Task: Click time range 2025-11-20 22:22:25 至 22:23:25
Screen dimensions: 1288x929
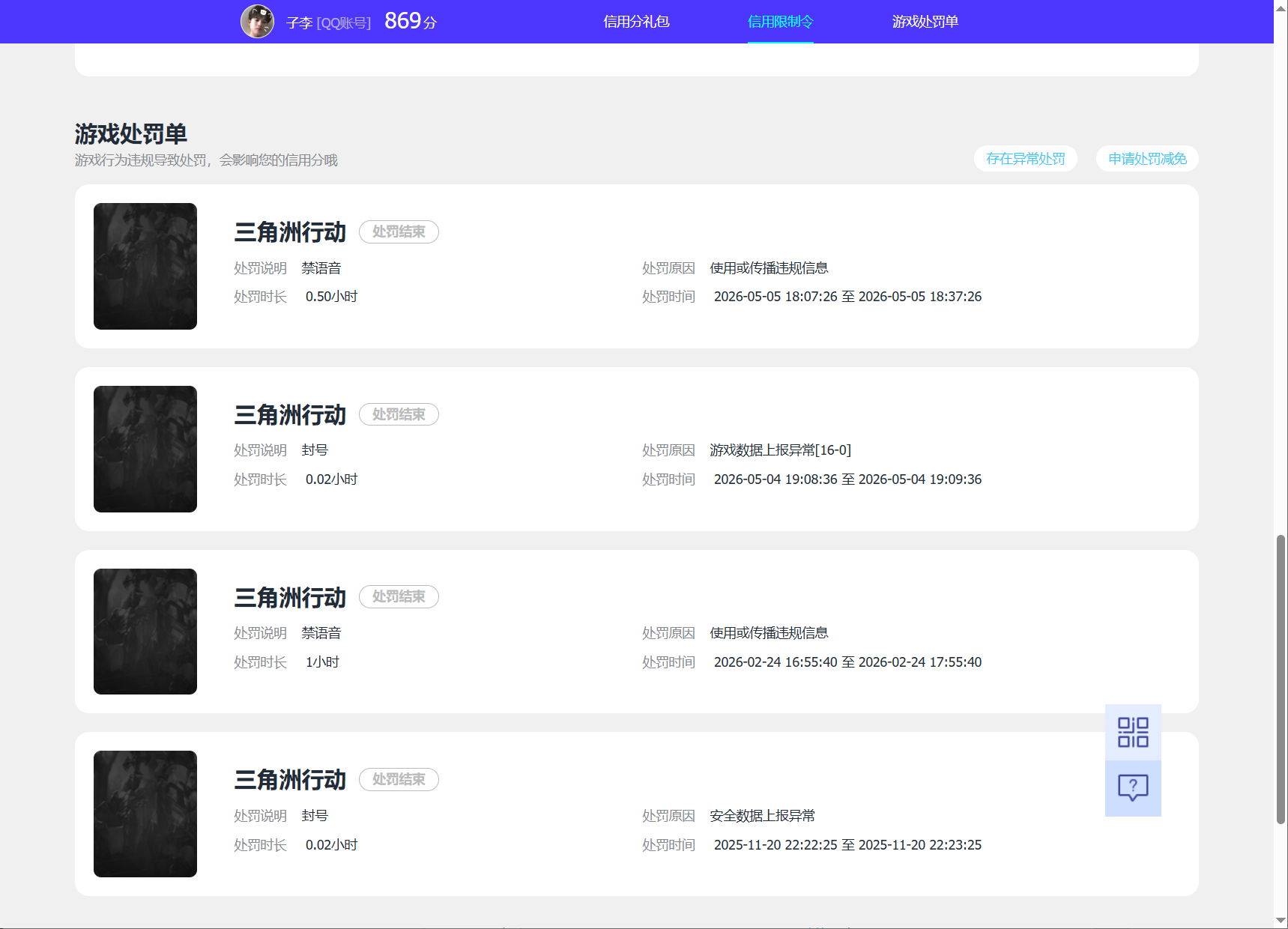Action: 847,845
